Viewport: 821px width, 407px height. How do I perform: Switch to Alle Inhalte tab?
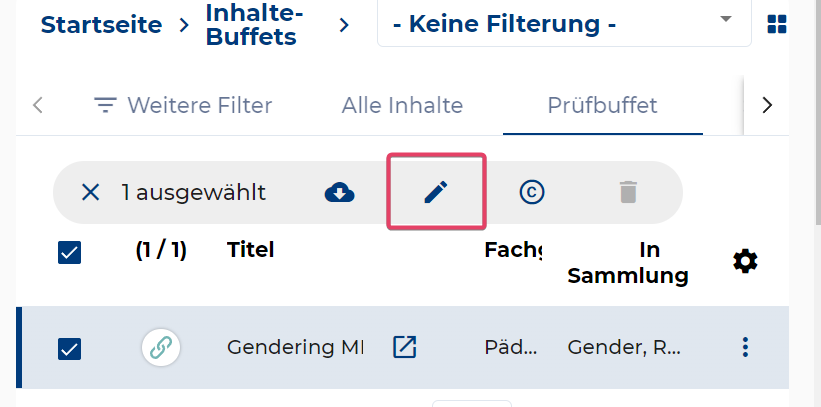(402, 105)
